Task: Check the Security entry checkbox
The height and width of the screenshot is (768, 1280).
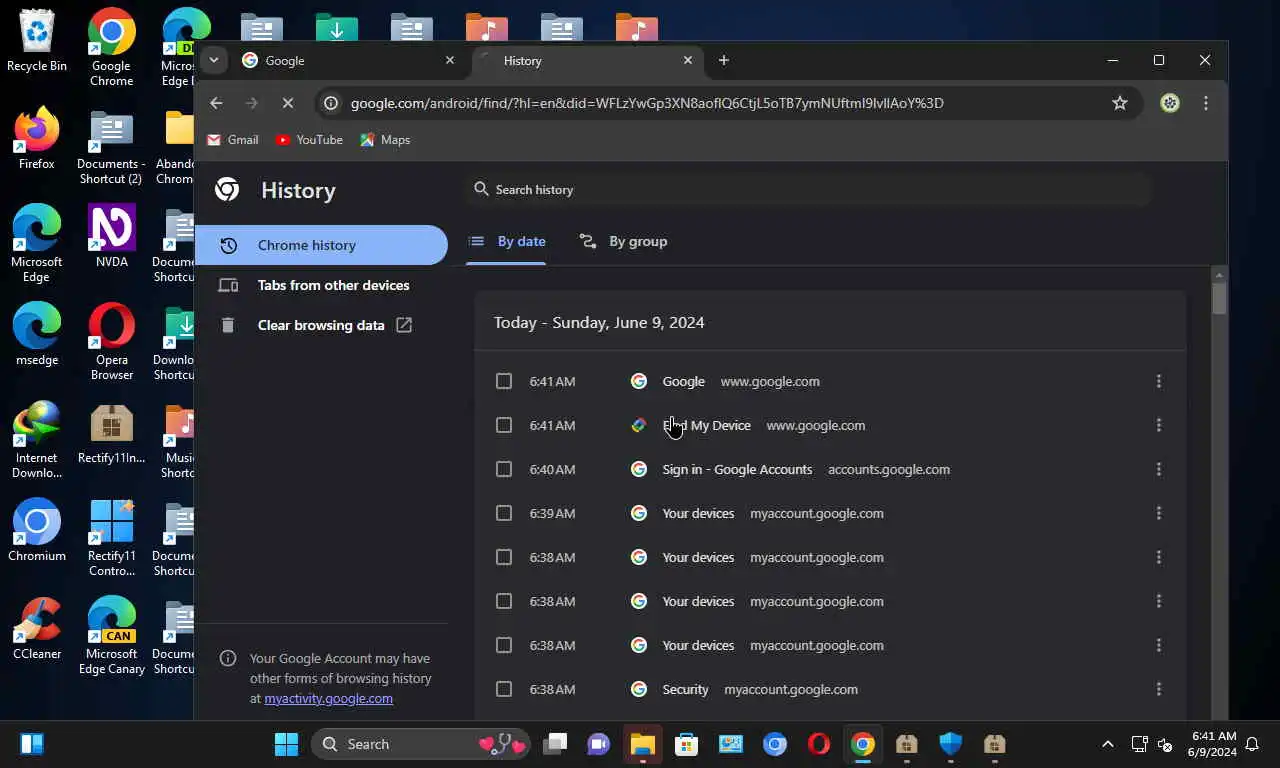Action: click(504, 689)
